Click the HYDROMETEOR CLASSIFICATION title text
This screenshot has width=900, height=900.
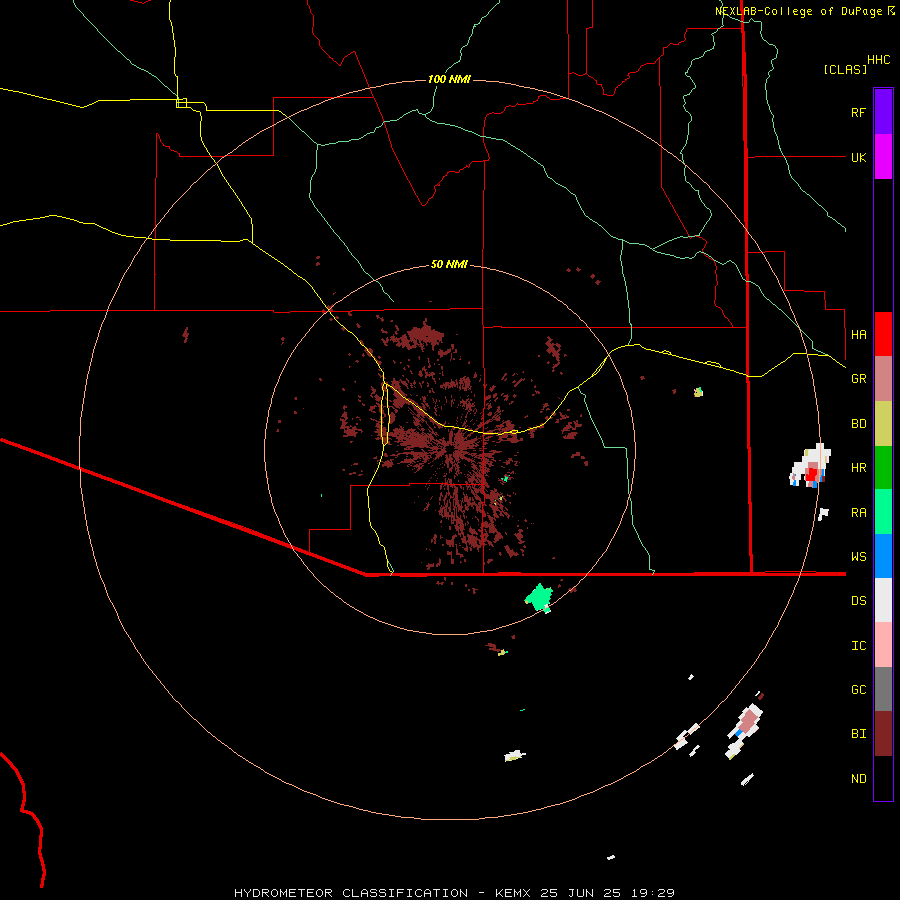(351, 893)
